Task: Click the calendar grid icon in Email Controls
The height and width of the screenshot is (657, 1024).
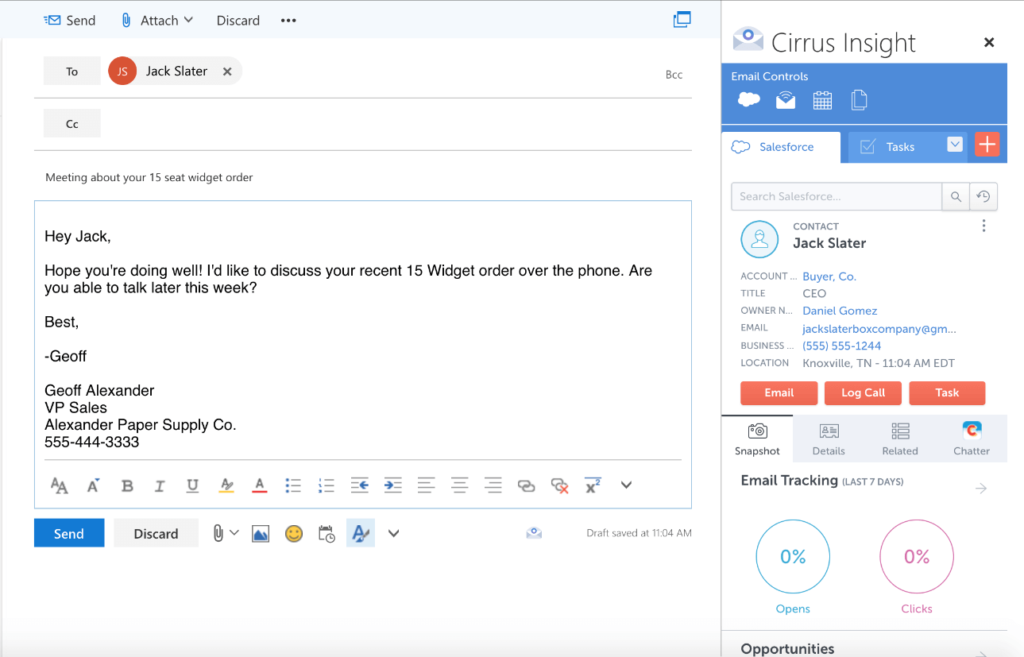Action: (822, 101)
